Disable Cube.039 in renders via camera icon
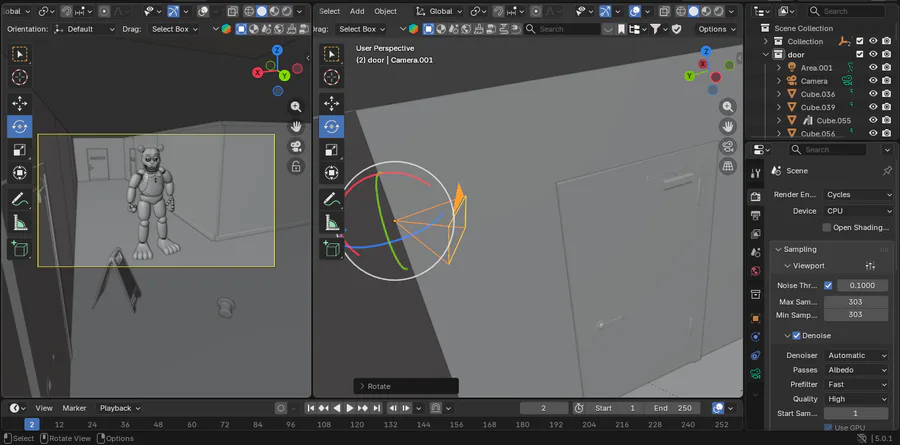 887,107
